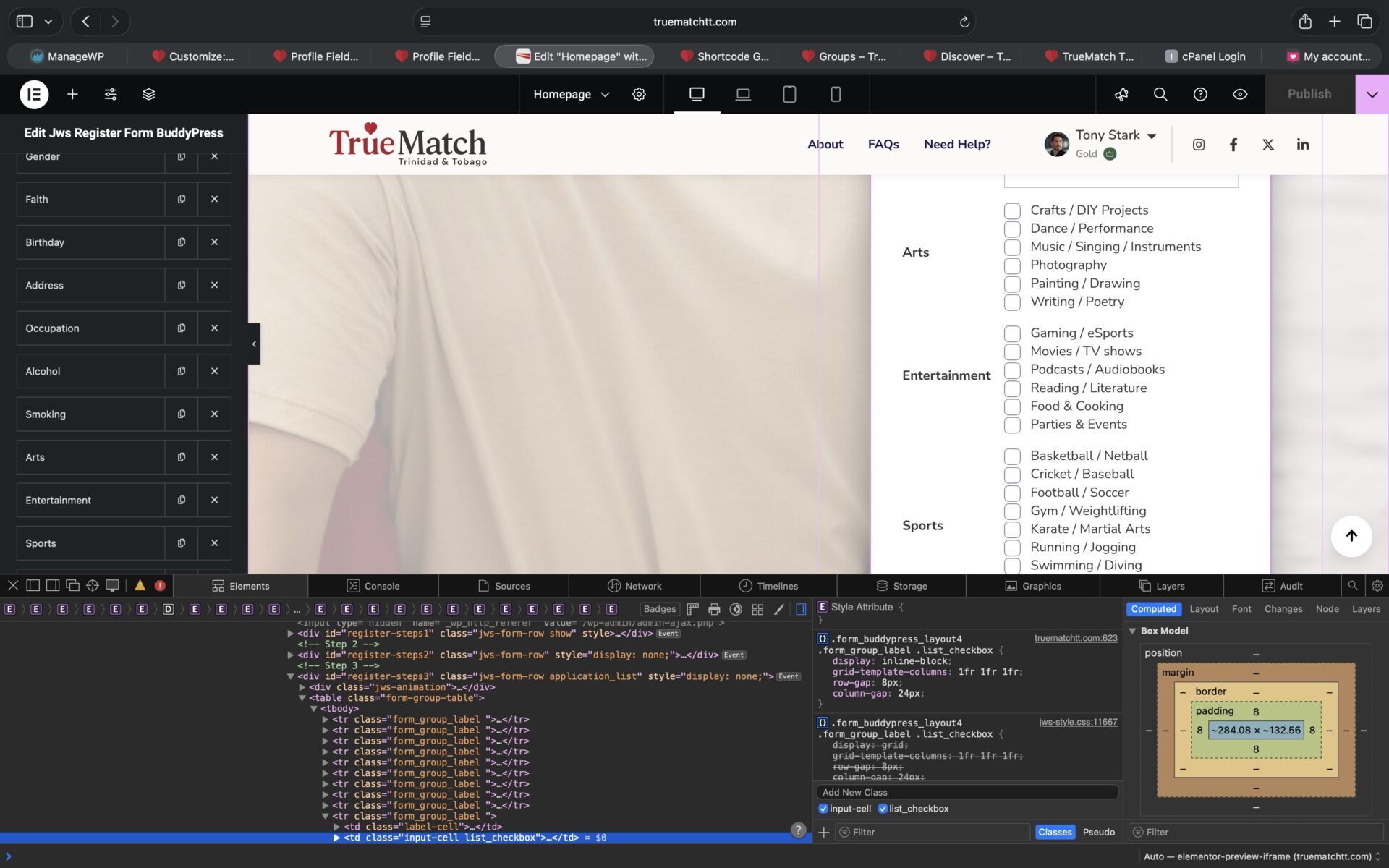Screen dimensions: 1389x868
Task: Duplicate the Occupation field item
Action: [181, 328]
